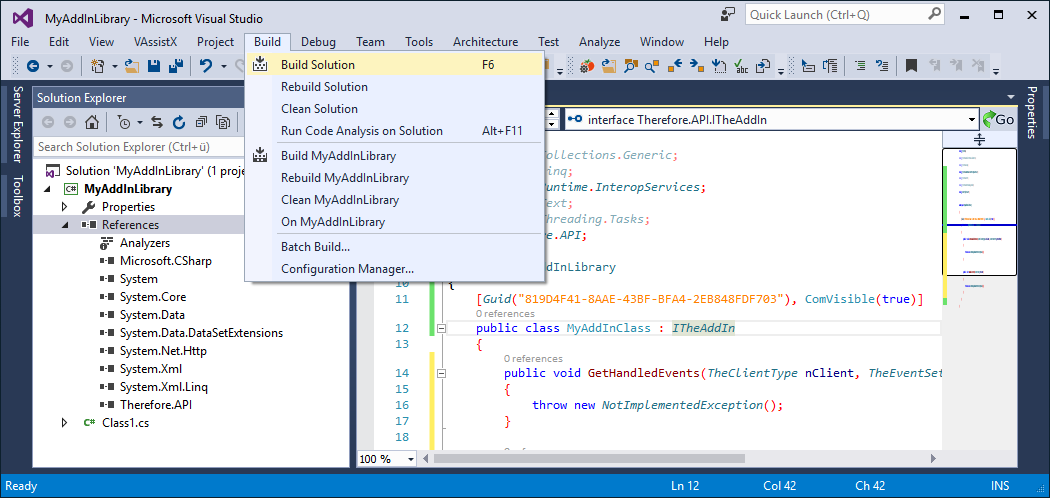Click the green Go button

tap(998, 120)
